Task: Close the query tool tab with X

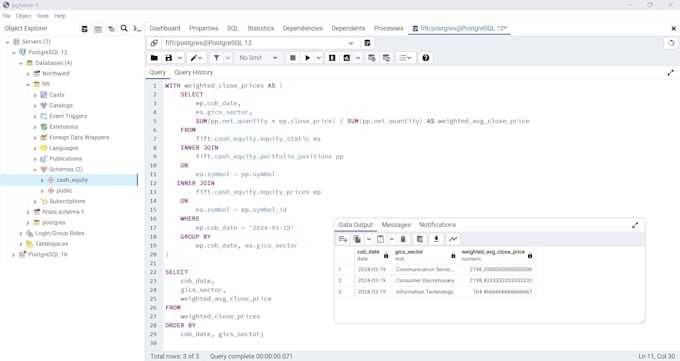Action: pyautogui.click(x=673, y=29)
